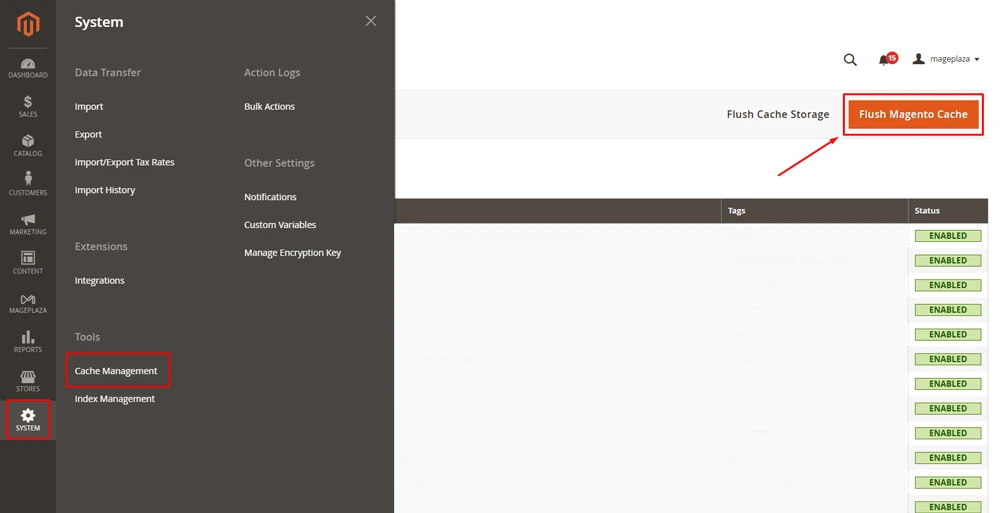Screen dimensions: 1000x513
Task: Select Export in the System menu
Action: click(x=88, y=135)
